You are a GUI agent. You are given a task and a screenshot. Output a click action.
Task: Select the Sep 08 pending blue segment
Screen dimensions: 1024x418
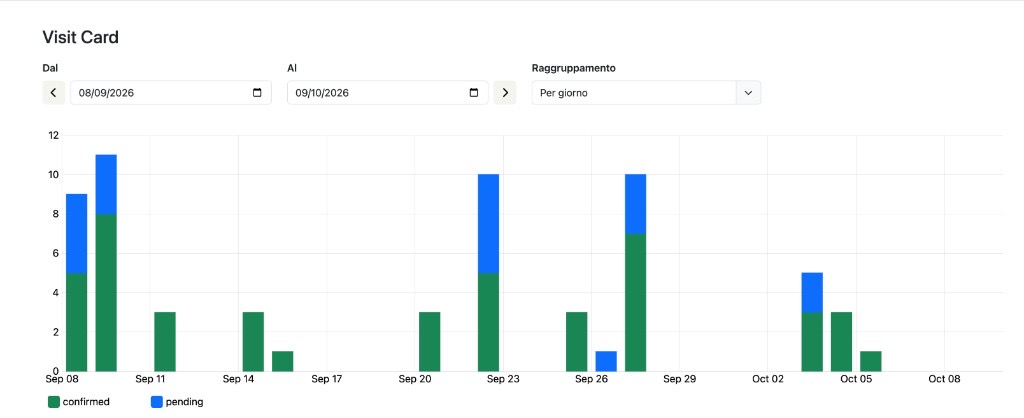click(x=76, y=234)
